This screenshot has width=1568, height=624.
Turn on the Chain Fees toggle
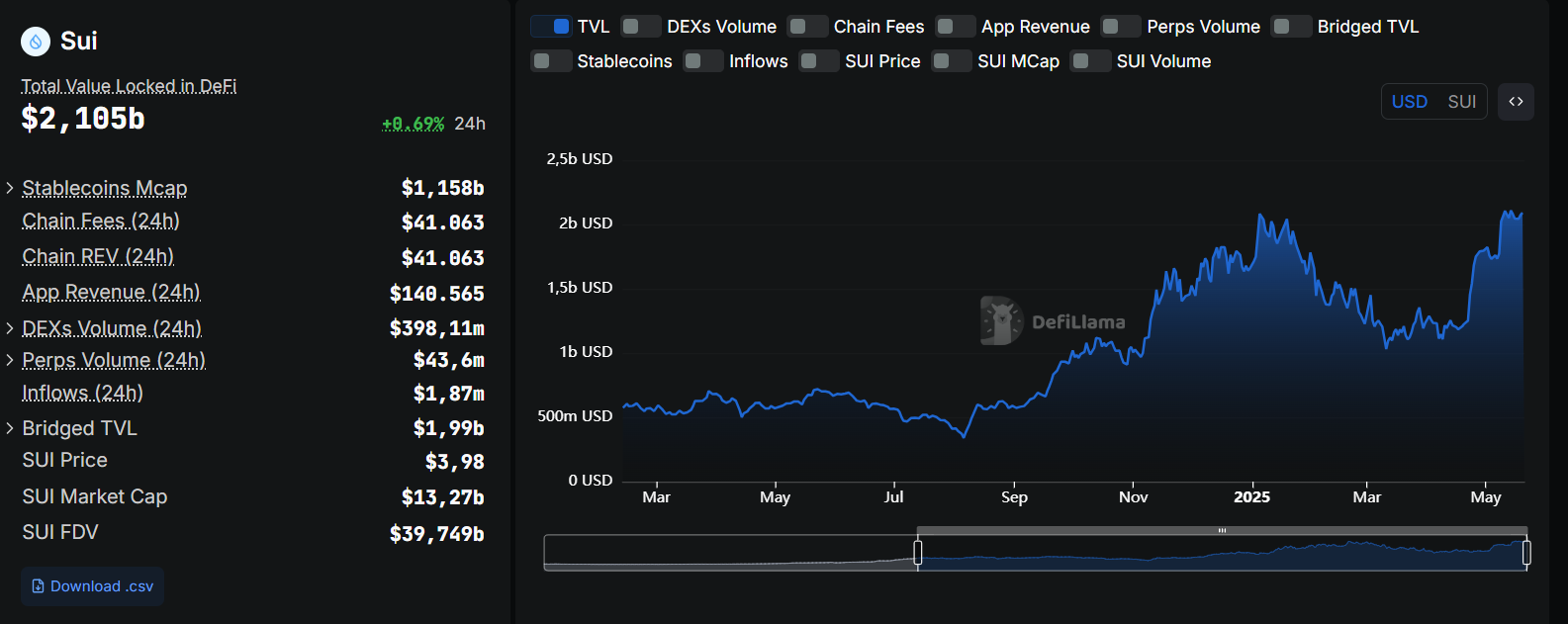pyautogui.click(x=807, y=27)
